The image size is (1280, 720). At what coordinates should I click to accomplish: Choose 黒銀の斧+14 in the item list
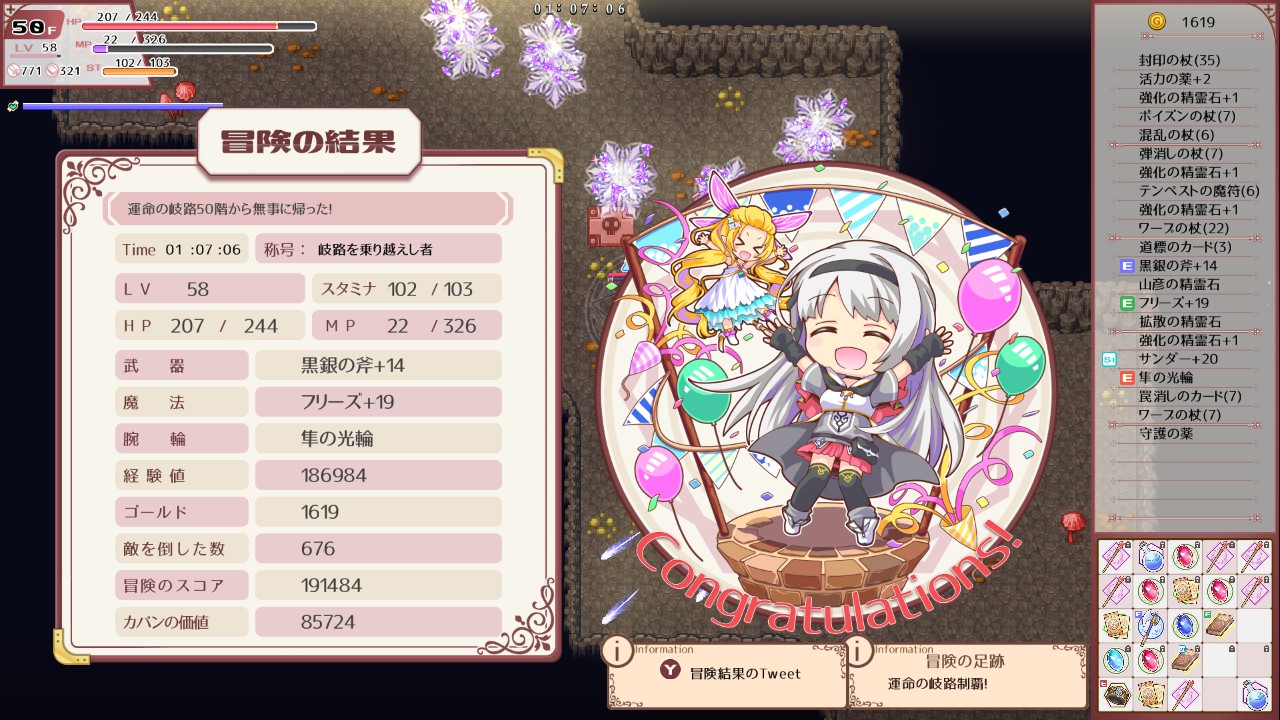click(1180, 265)
